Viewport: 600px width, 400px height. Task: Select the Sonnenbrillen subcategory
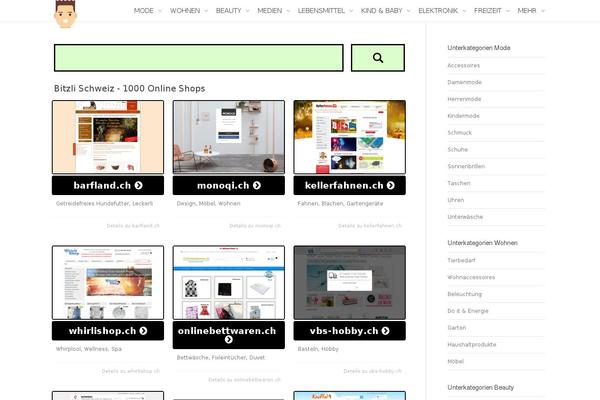(x=466, y=167)
